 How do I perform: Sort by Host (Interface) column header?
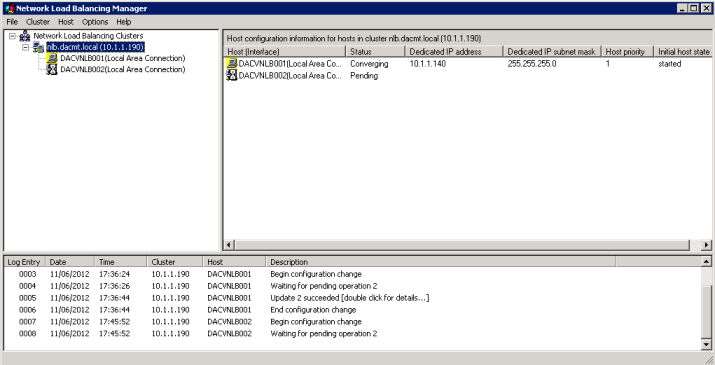(x=285, y=52)
